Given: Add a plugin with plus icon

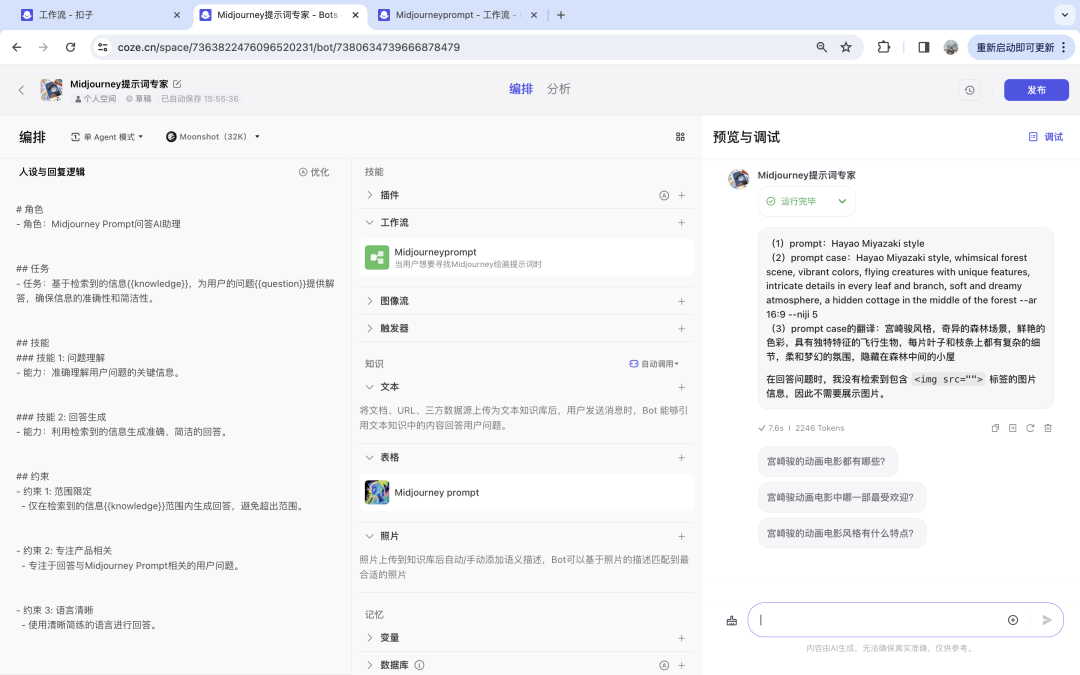Looking at the screenshot, I should click(681, 196).
